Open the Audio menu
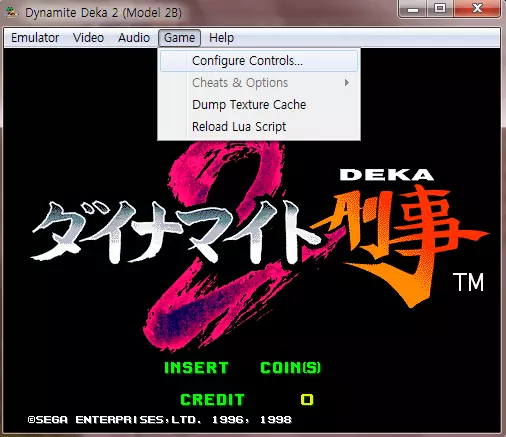506x437 pixels. click(x=134, y=38)
